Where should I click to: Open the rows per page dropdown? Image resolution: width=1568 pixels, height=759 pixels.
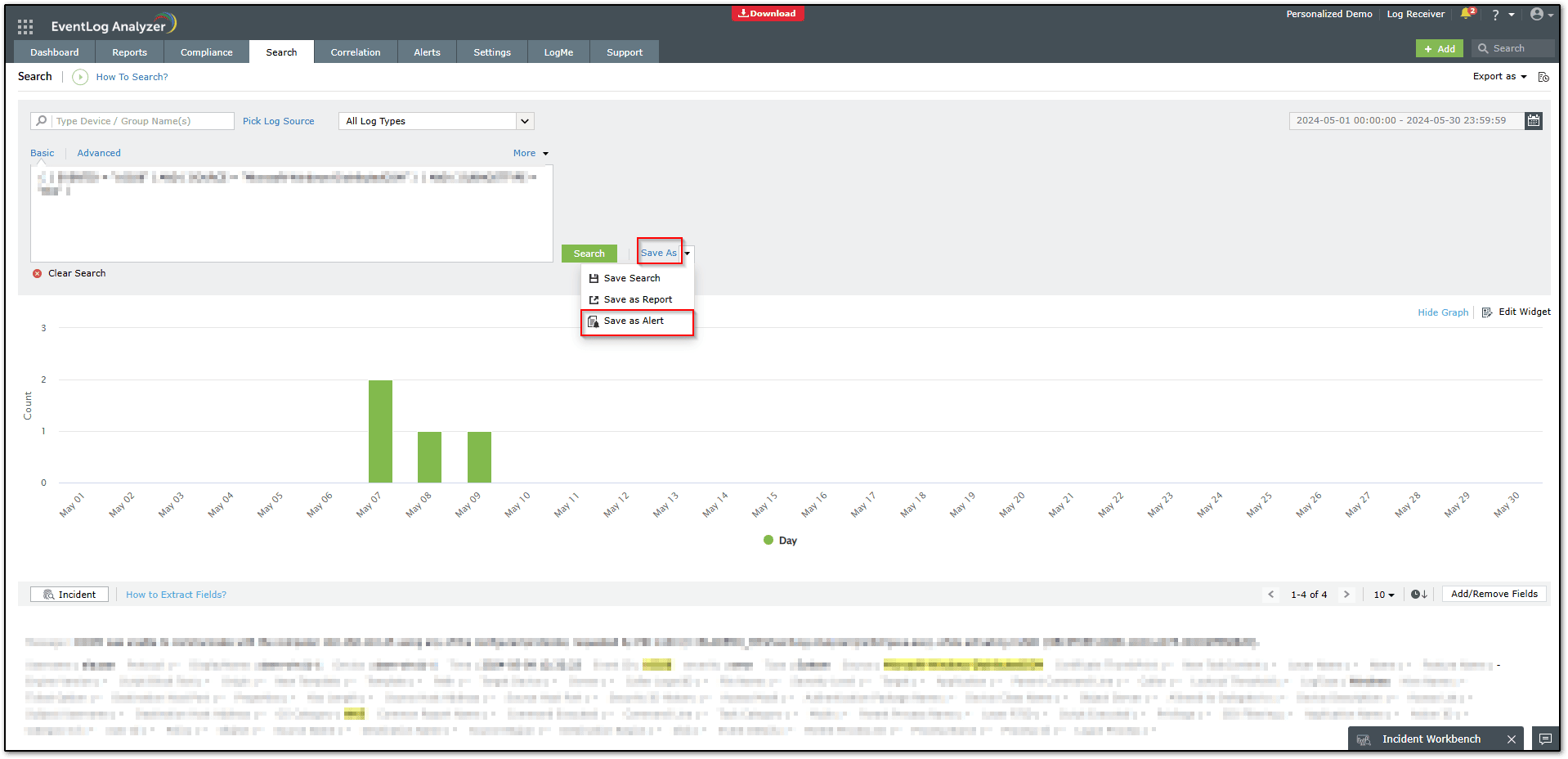pos(1383,595)
